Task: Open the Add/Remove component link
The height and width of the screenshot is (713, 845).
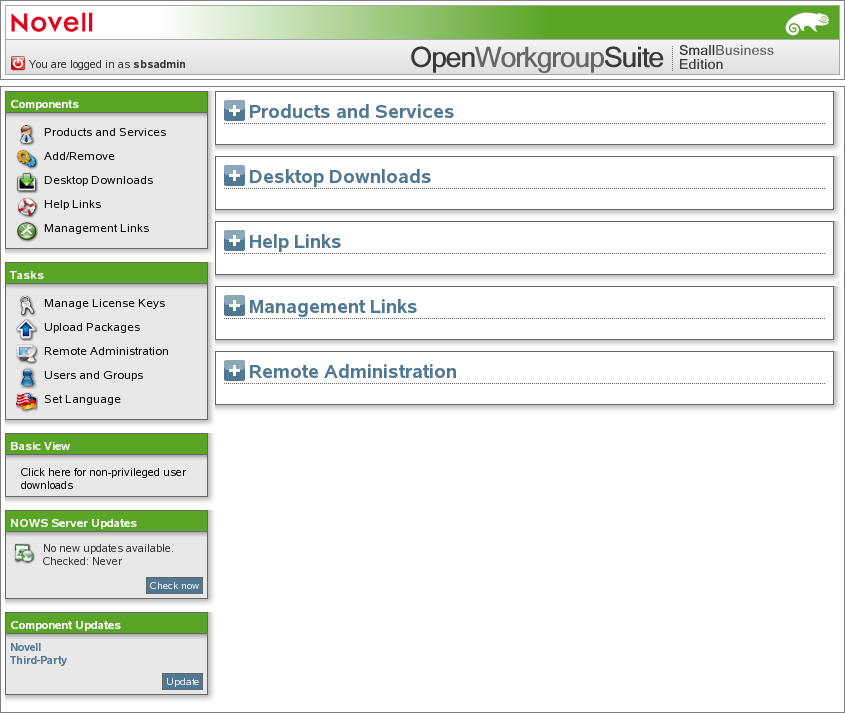Action: click(x=79, y=156)
